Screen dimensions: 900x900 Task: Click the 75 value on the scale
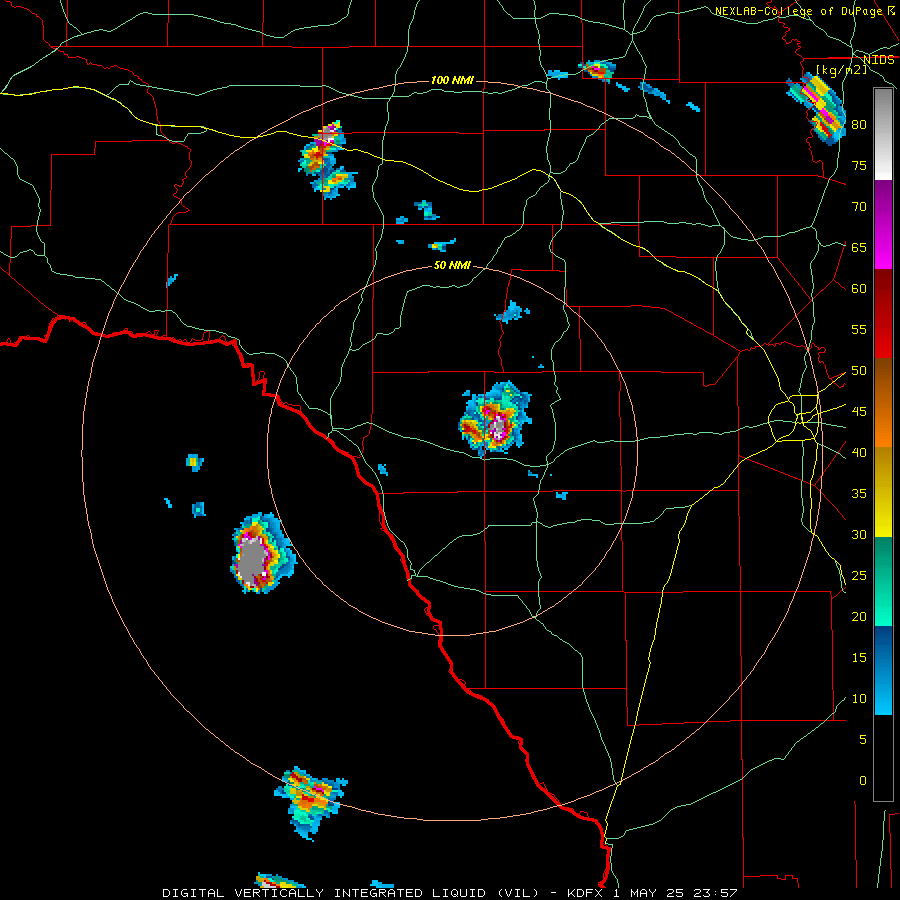[x=859, y=166]
